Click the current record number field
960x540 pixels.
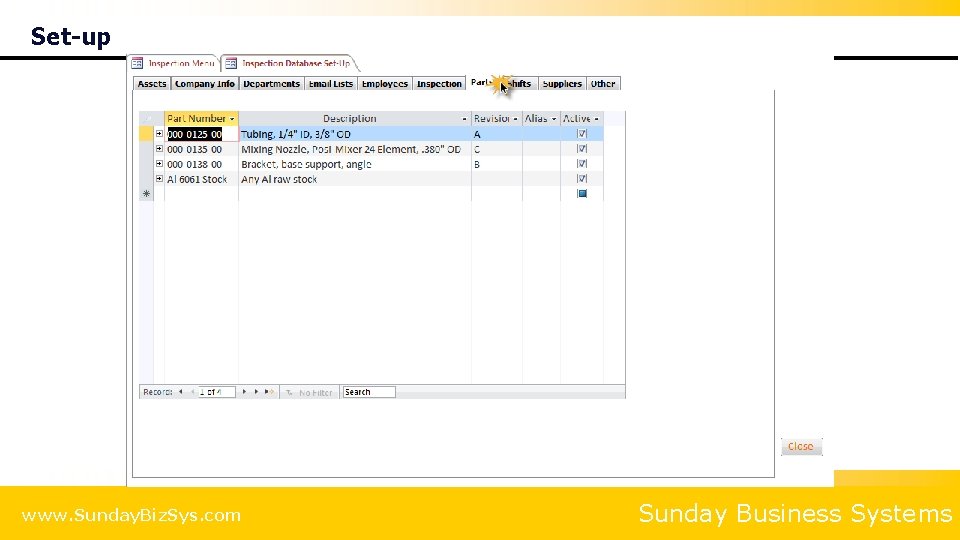pos(217,392)
